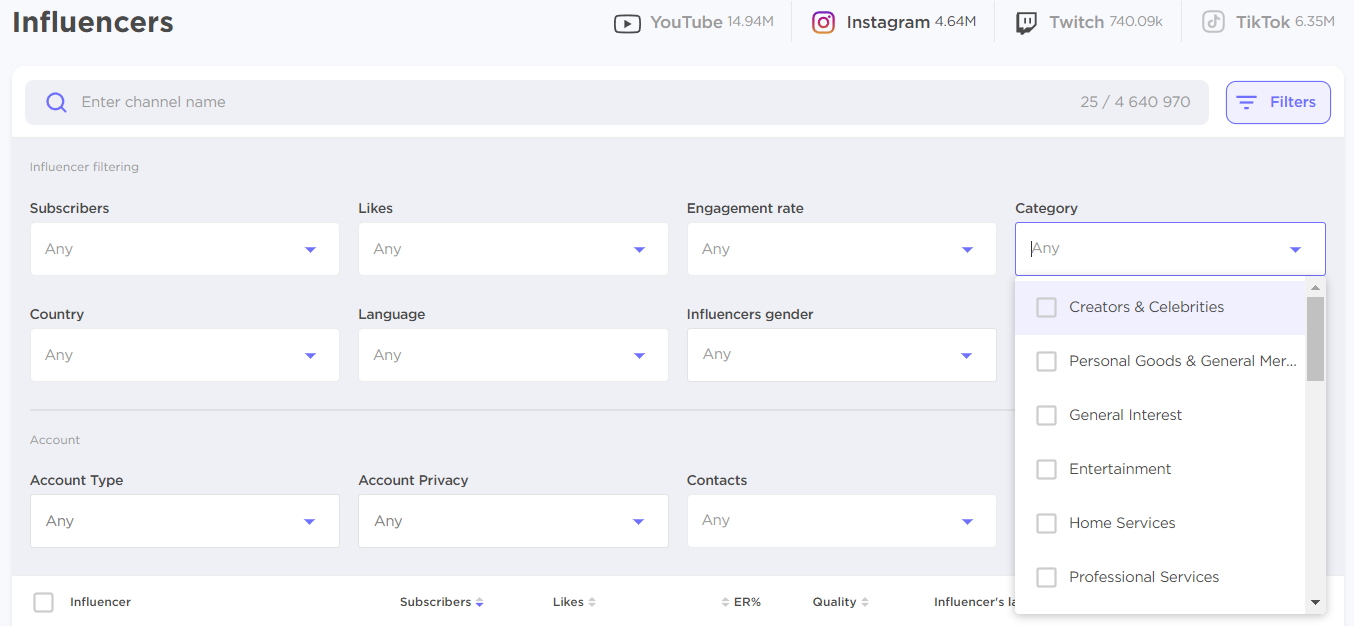Viewport: 1354px width, 626px height.
Task: Focus the Enter channel name search field
Action: [x=616, y=102]
